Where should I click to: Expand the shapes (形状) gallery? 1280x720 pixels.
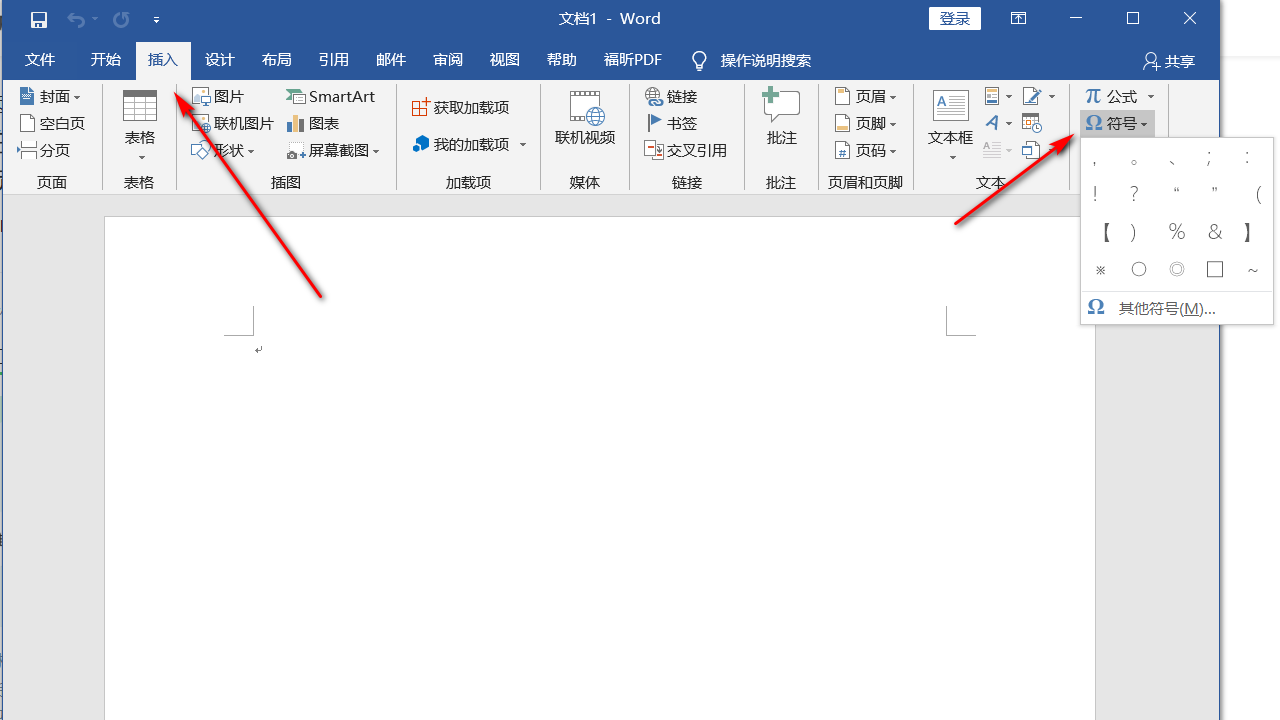click(x=223, y=151)
